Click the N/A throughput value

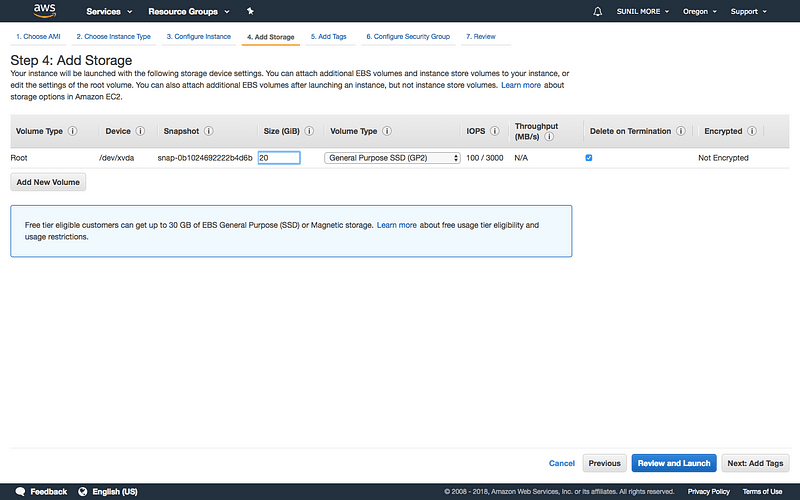[521, 158]
